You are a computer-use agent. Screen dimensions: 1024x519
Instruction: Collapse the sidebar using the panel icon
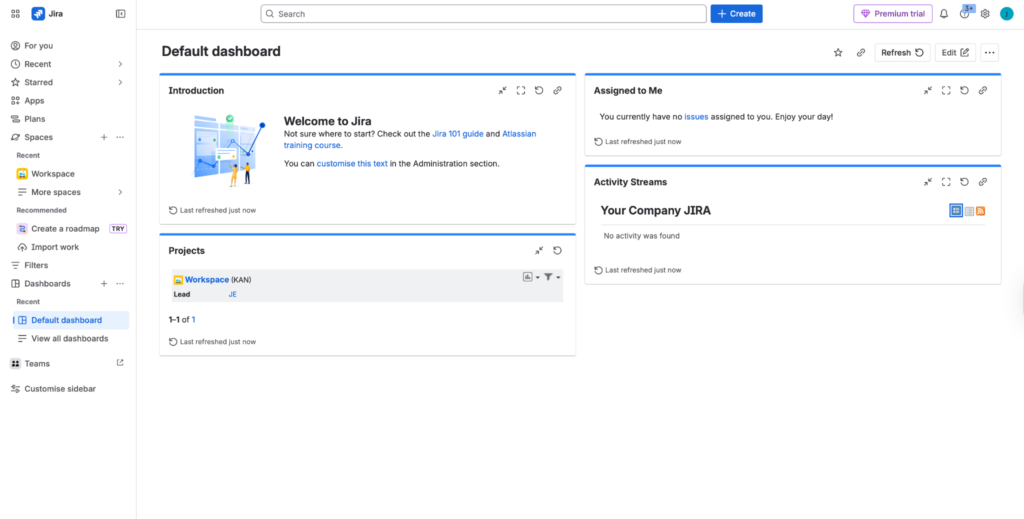[x=121, y=14]
